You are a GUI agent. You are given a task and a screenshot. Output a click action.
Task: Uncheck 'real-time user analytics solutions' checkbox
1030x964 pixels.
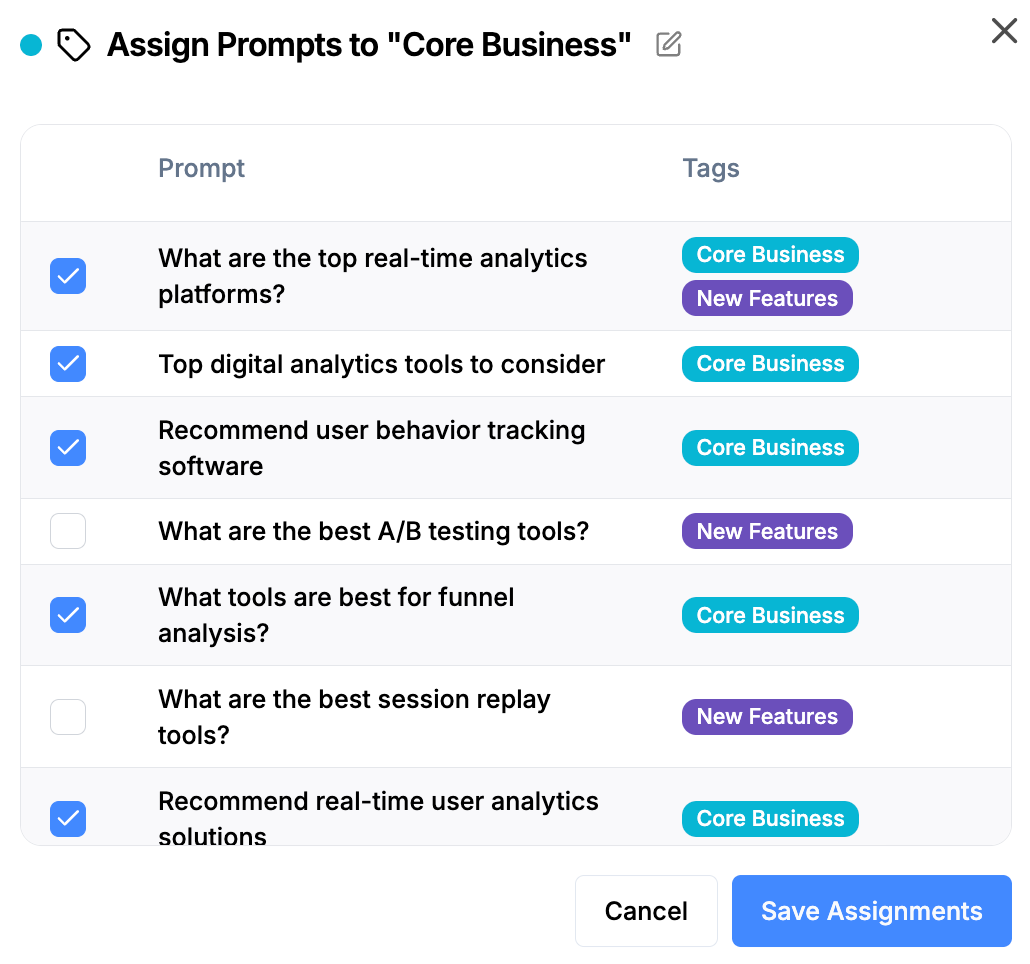point(68,819)
